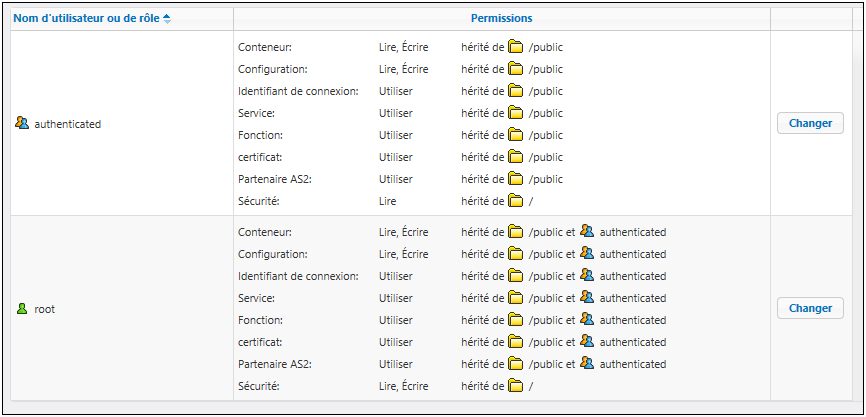Click folder icon in authenticated Sécurité row

point(516,201)
